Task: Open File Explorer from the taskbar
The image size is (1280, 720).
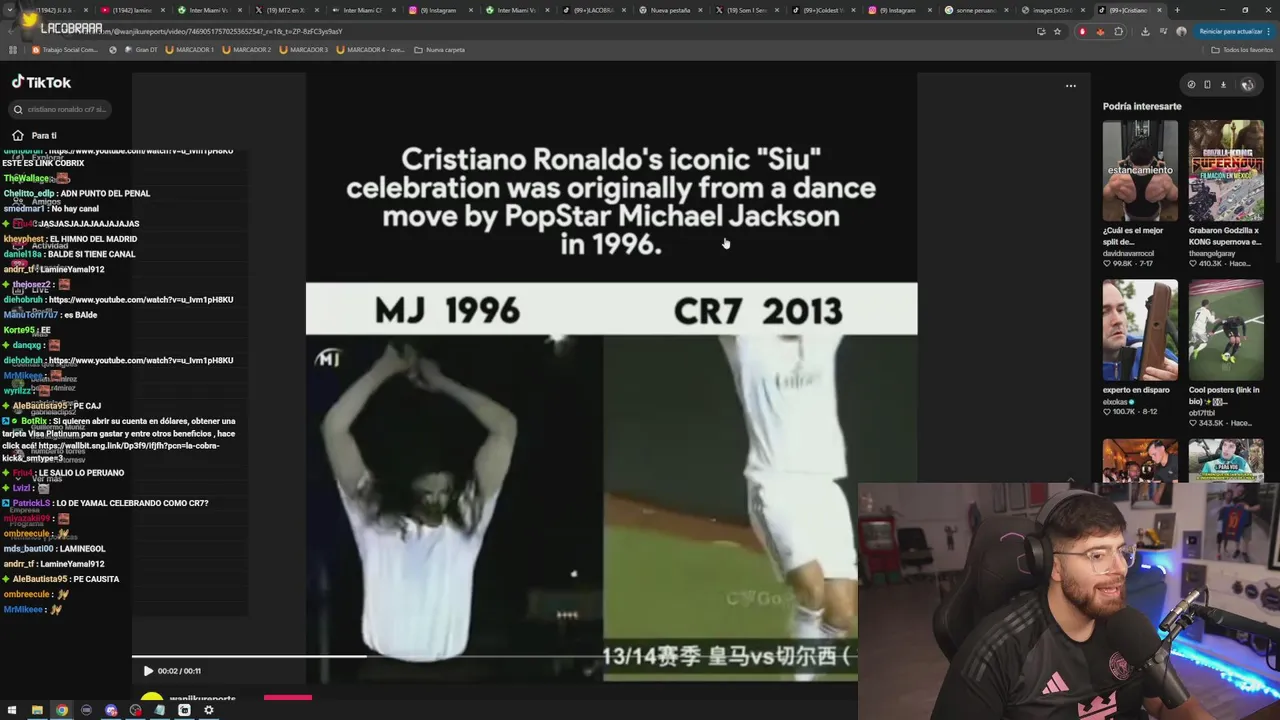Action: click(37, 710)
